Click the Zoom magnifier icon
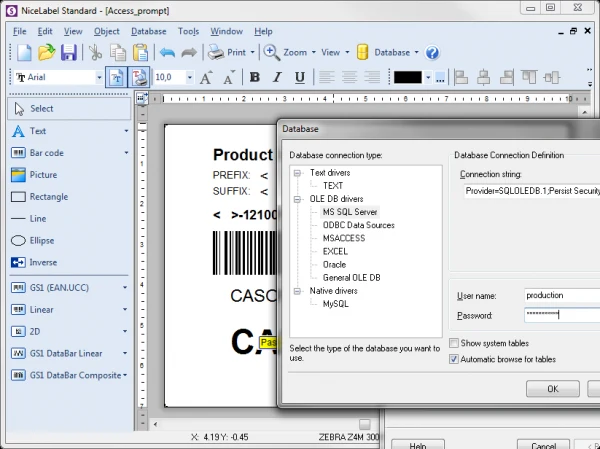The image size is (600, 449). (272, 52)
